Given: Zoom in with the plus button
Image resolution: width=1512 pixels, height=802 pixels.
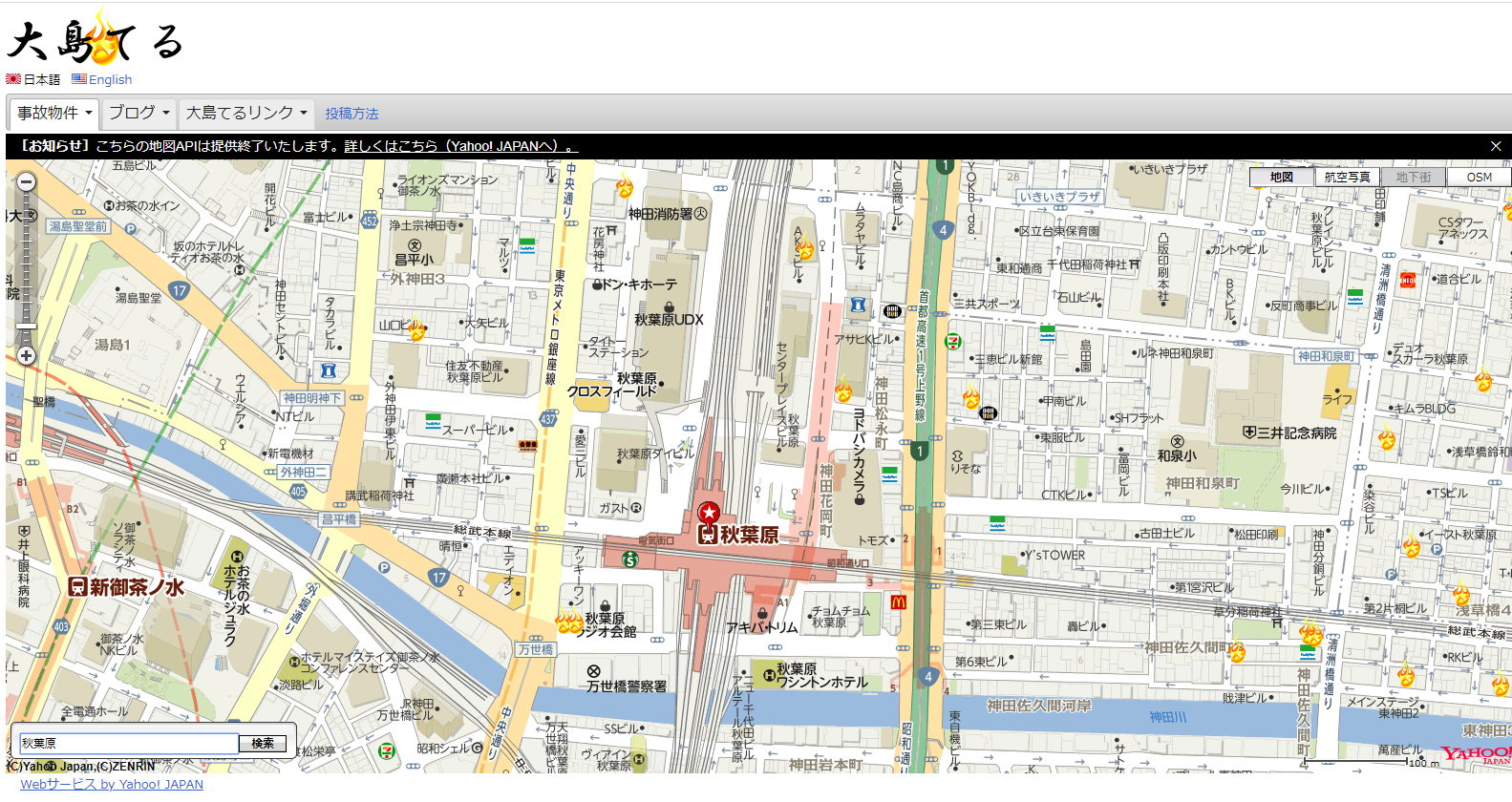Looking at the screenshot, I should coord(26,356).
